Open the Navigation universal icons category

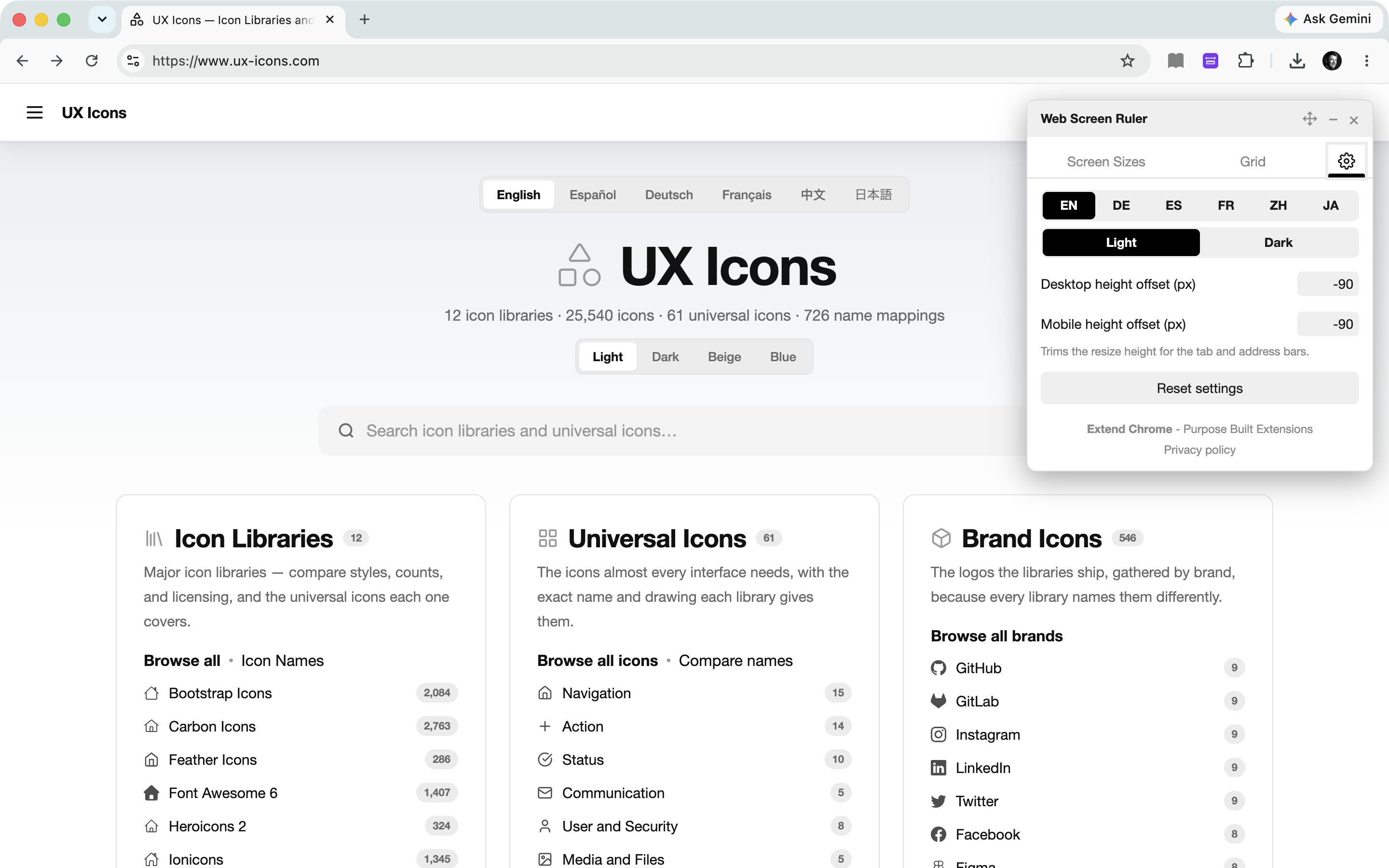pyautogui.click(x=694, y=693)
